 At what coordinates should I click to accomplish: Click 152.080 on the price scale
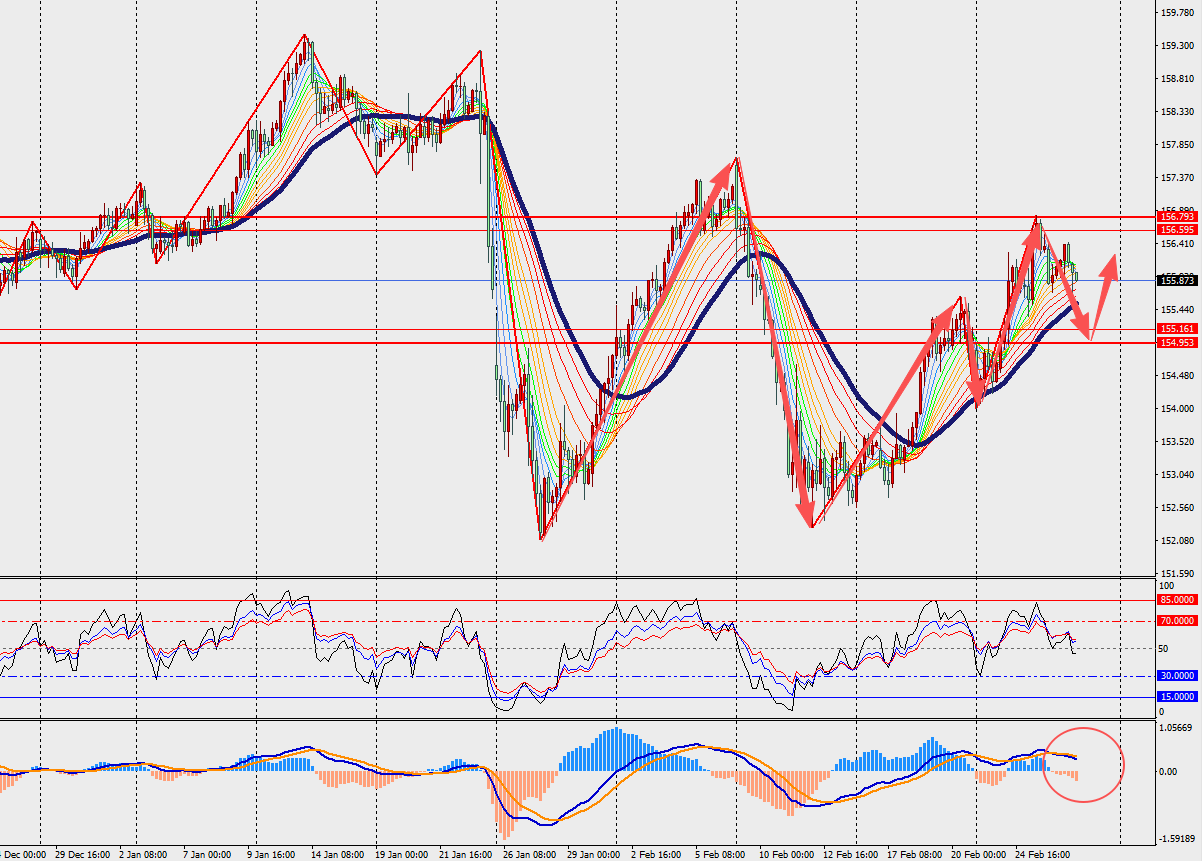point(1177,541)
